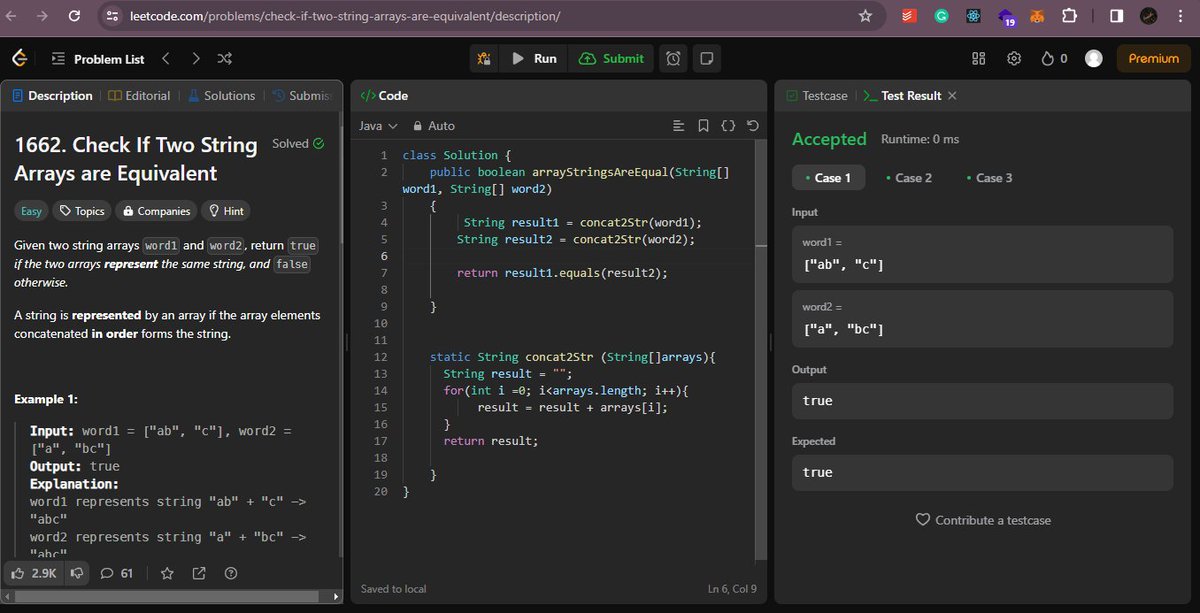The width and height of the screenshot is (1200, 613).
Task: Select the Test Result tab
Action: click(901, 96)
